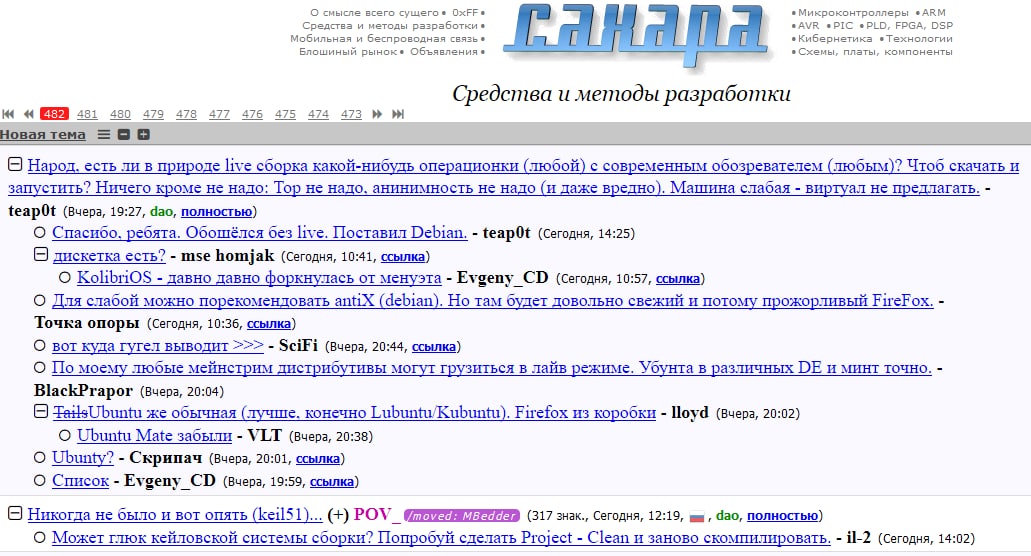Click green 'dao' link in teap0t's post
1031x556 pixels.
point(161,212)
